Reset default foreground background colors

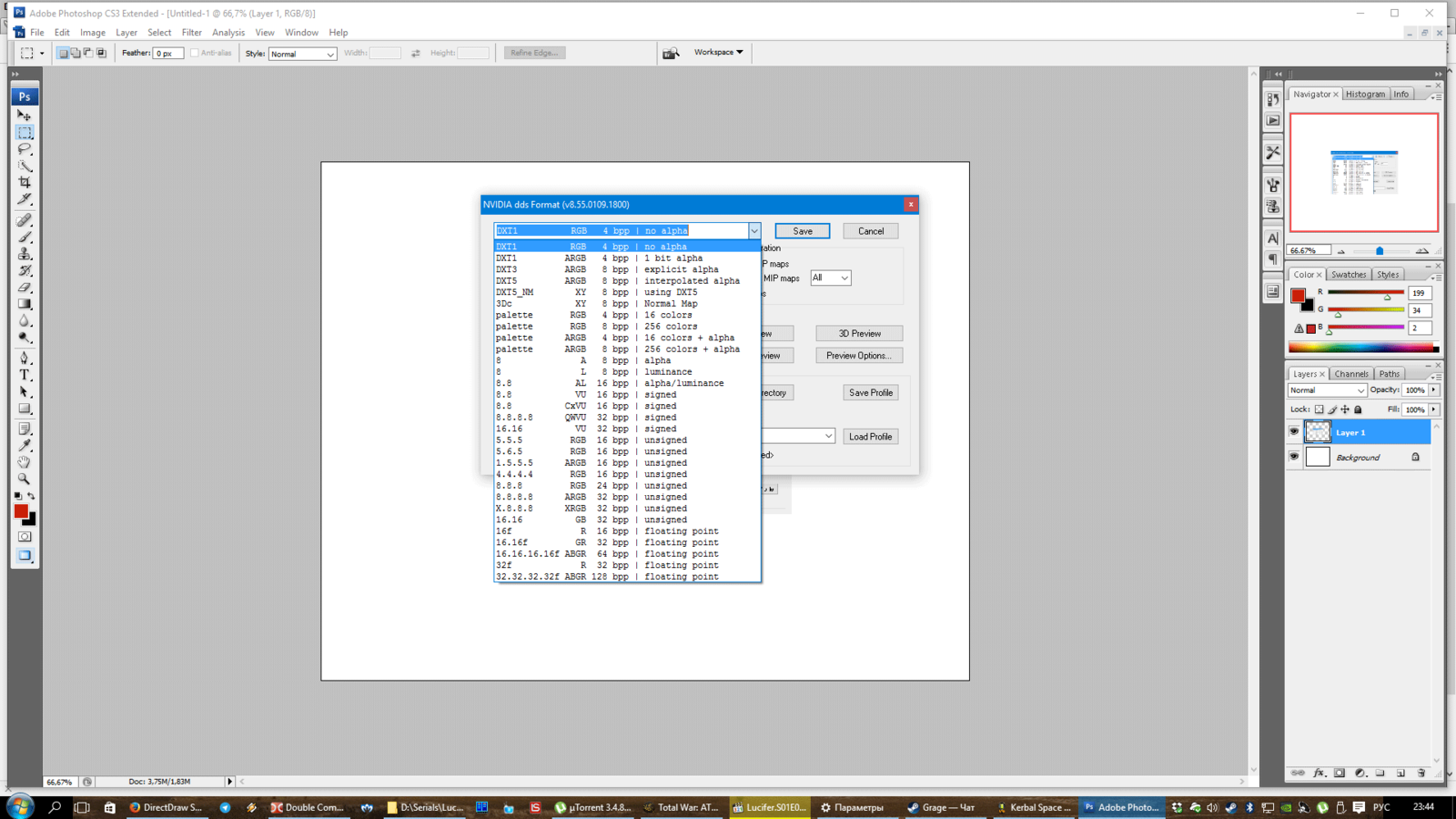coord(17,496)
